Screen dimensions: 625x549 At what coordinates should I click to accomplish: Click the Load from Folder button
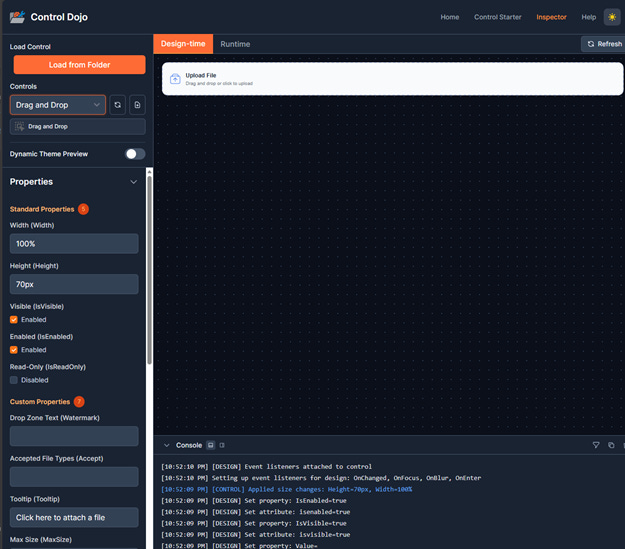(x=79, y=65)
